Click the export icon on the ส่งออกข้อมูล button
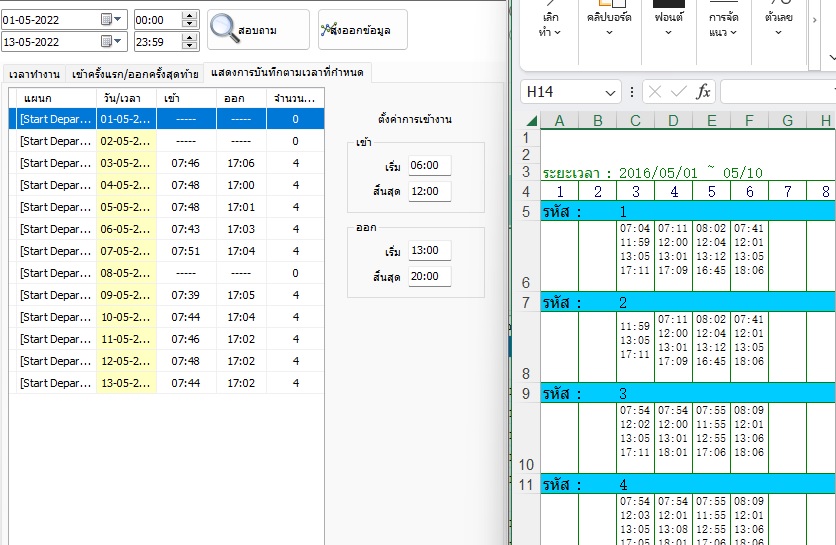 click(x=326, y=29)
